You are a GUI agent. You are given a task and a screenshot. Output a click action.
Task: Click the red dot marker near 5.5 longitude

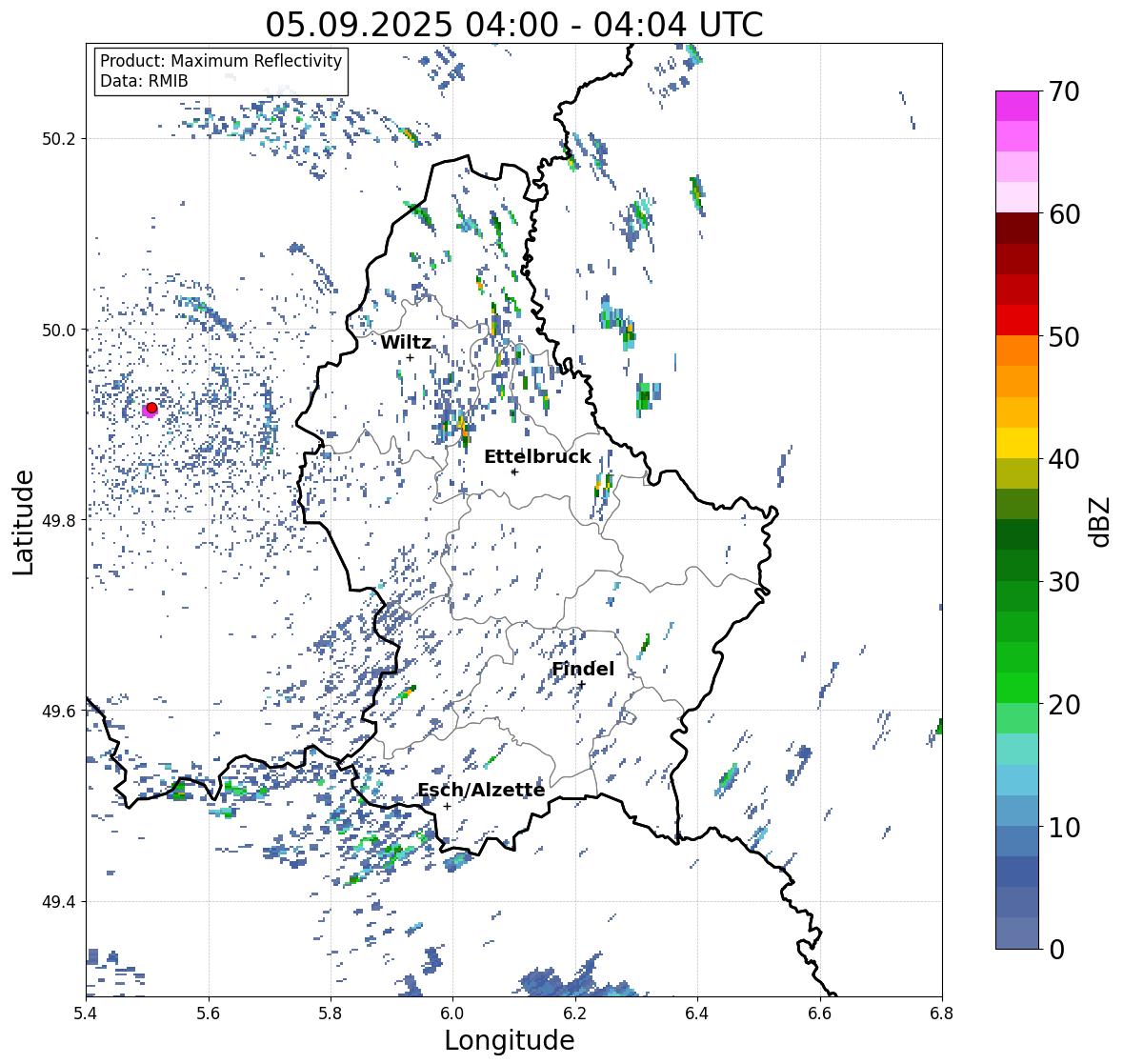point(151,408)
